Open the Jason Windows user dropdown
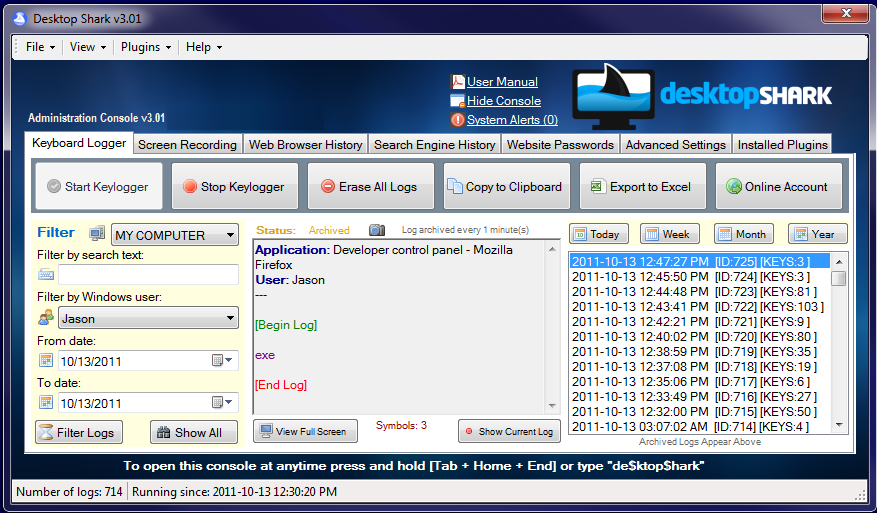Viewport: 877px width, 513px height. tap(148, 318)
